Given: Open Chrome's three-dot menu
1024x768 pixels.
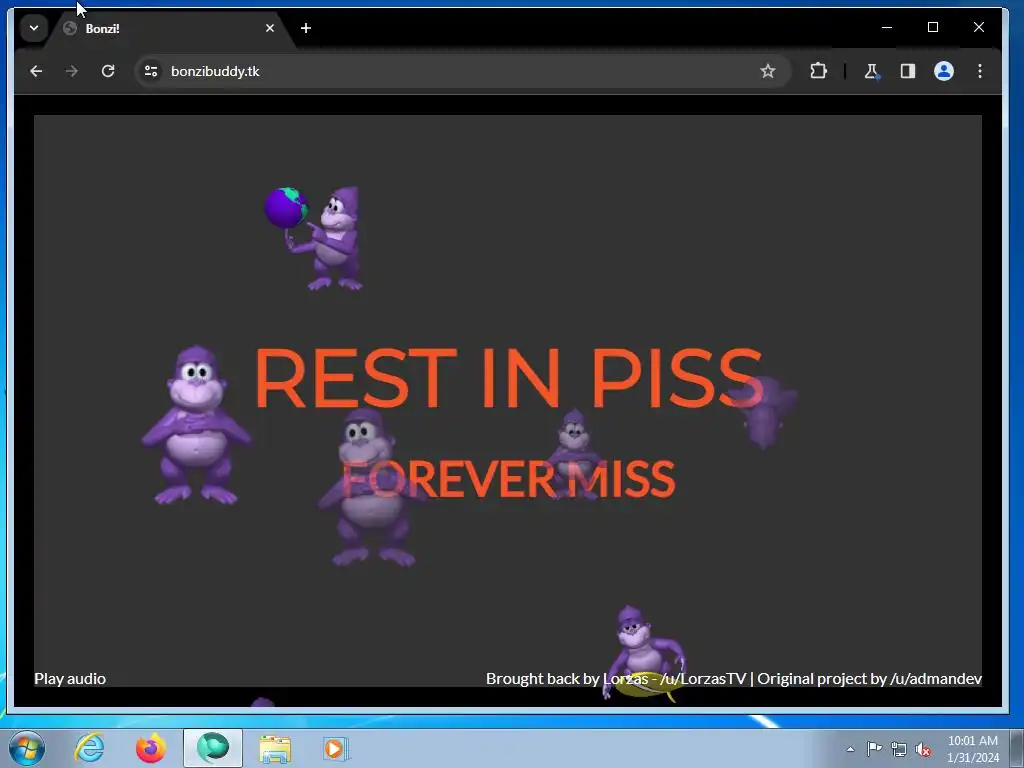Looking at the screenshot, I should [x=980, y=71].
